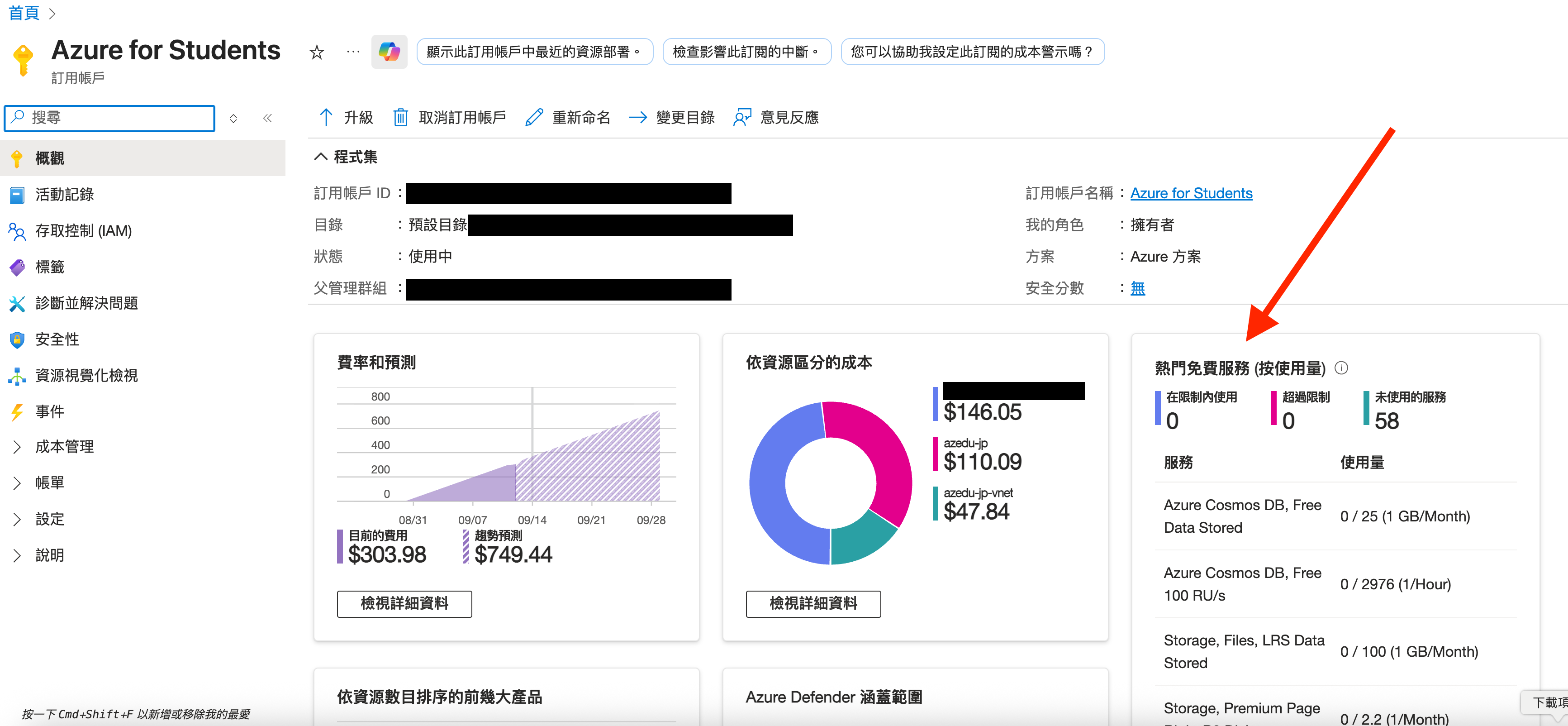Click the Azure Defender 涵蓋範圍 card heading
The image size is (1568, 726).
click(834, 697)
